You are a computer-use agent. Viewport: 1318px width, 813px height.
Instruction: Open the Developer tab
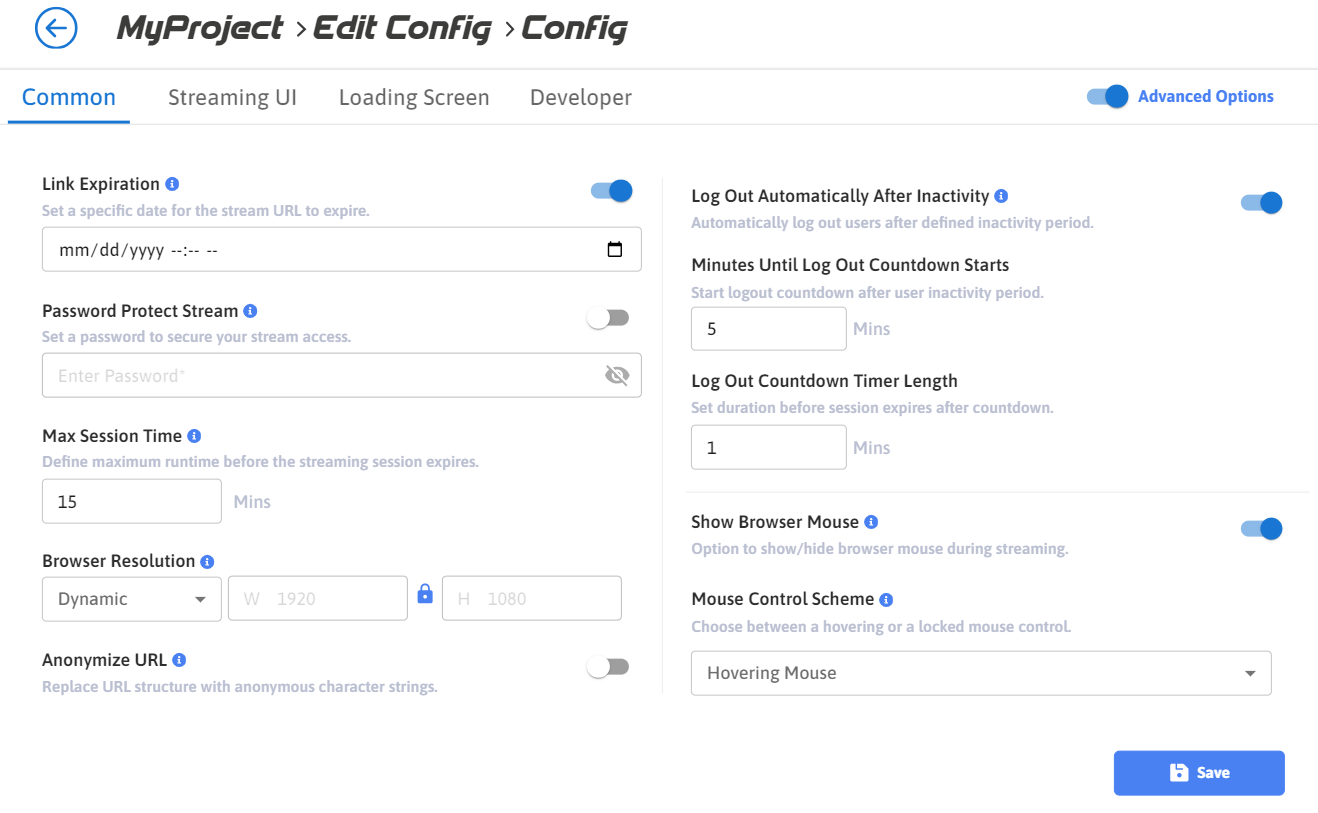(x=581, y=97)
